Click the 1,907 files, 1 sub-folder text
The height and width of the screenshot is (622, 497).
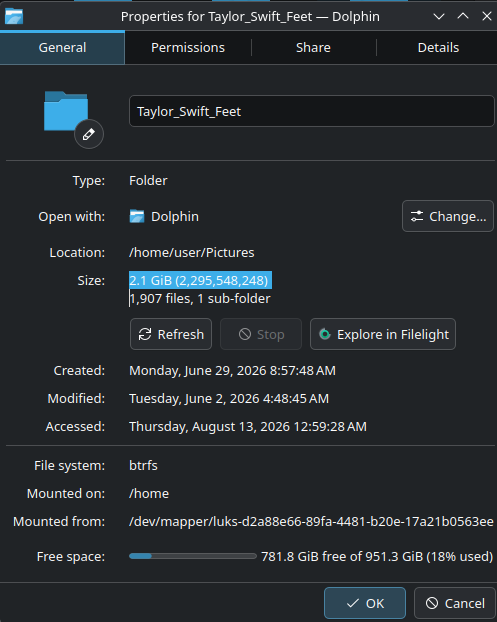(x=200, y=298)
